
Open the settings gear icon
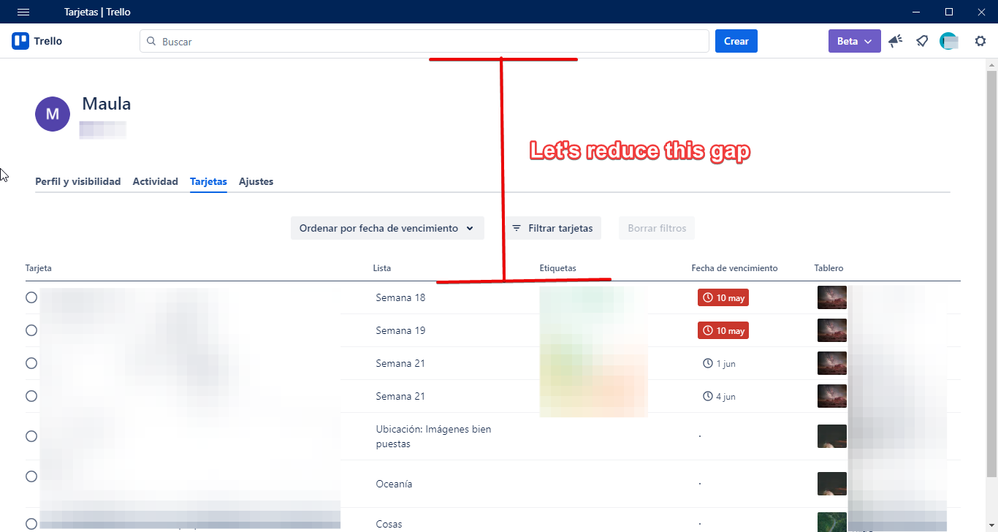click(x=980, y=41)
